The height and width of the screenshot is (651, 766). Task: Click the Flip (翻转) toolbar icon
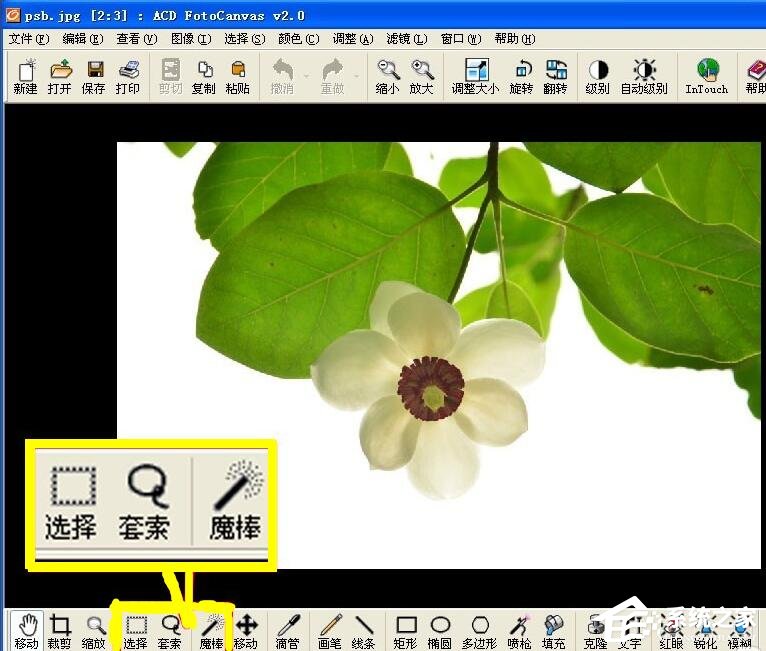pyautogui.click(x=555, y=76)
